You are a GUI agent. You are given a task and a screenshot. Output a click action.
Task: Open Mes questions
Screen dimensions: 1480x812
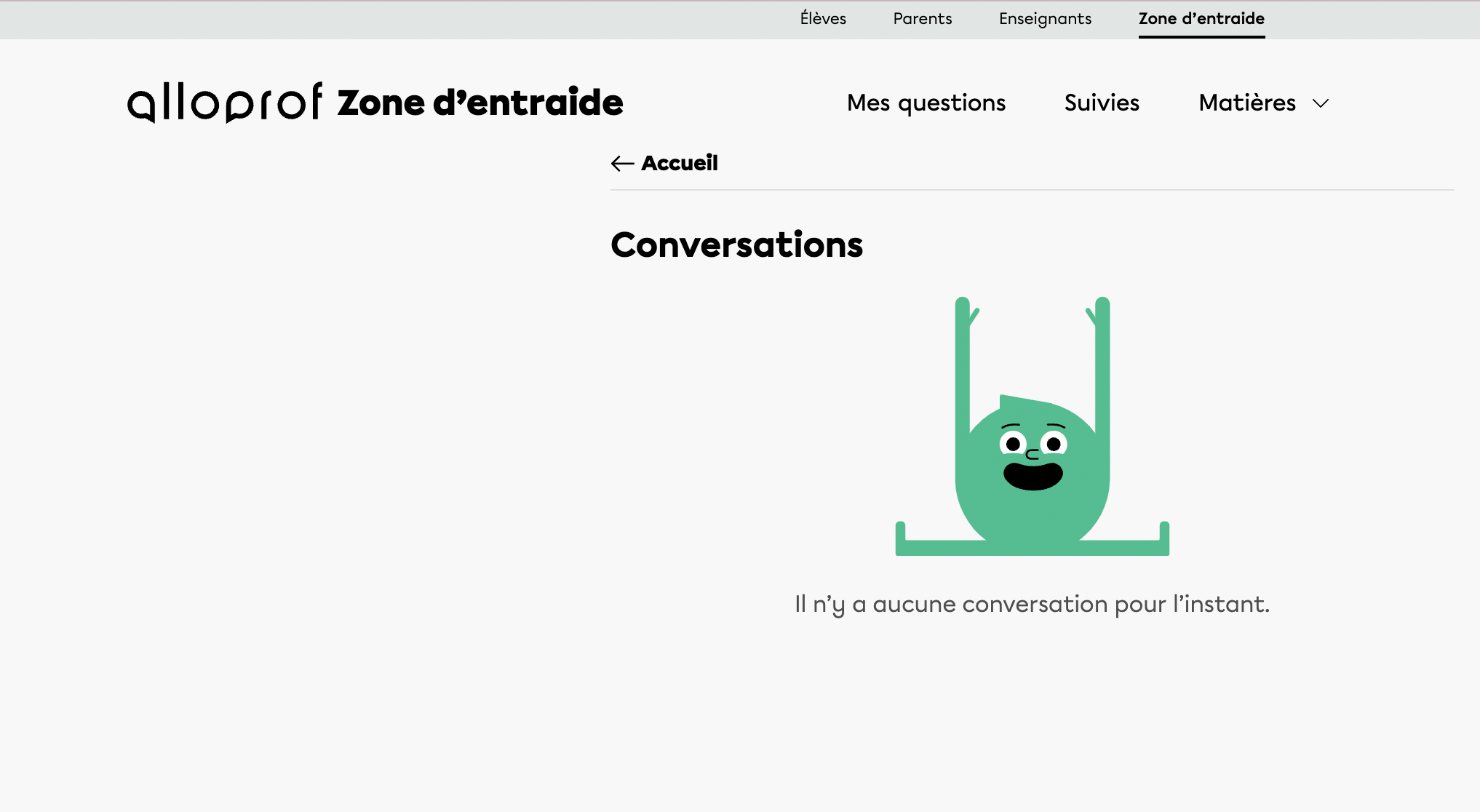coord(926,103)
